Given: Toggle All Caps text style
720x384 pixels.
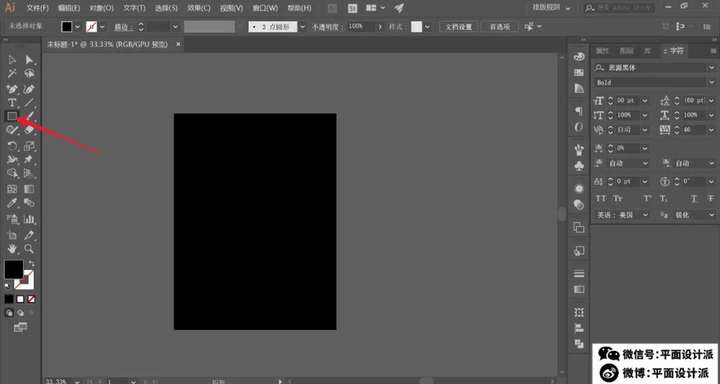Looking at the screenshot, I should 601,198.
